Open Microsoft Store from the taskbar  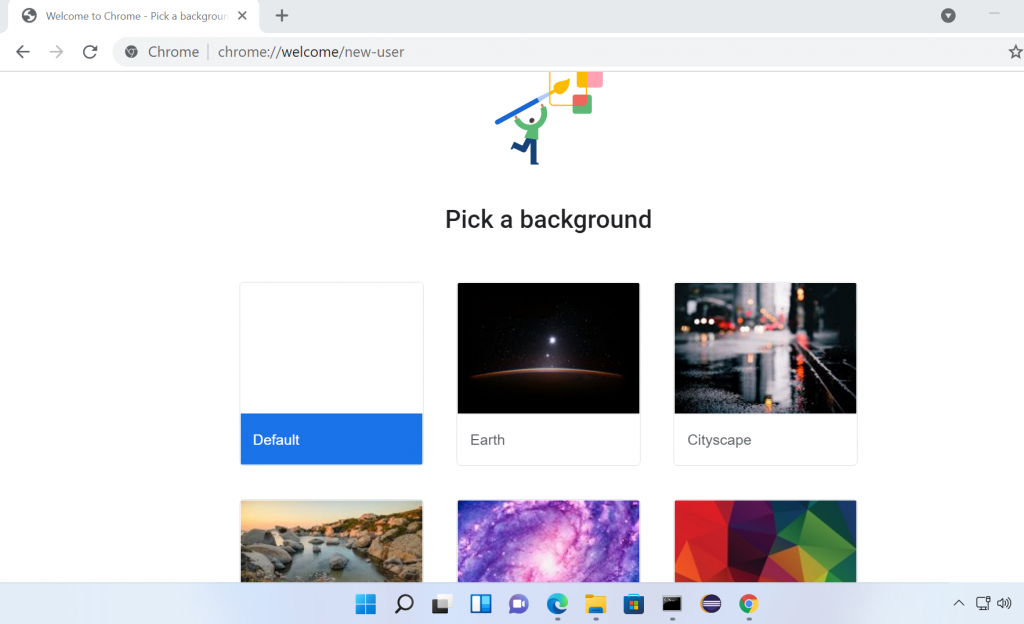(x=632, y=604)
